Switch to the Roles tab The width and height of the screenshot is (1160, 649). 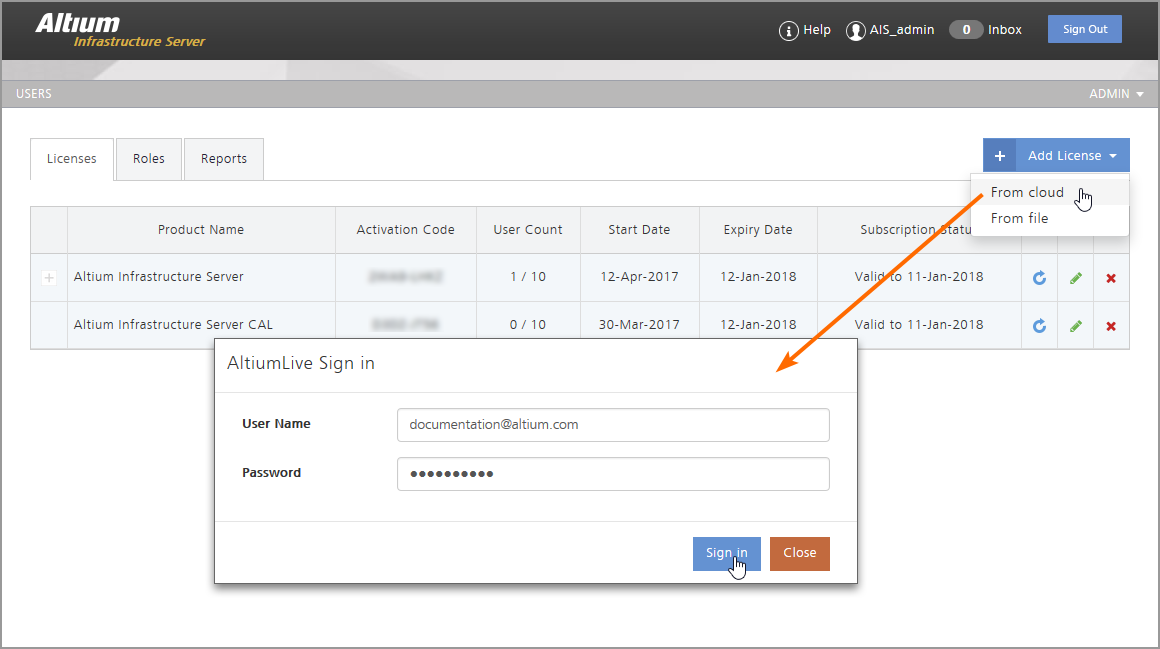(x=149, y=159)
